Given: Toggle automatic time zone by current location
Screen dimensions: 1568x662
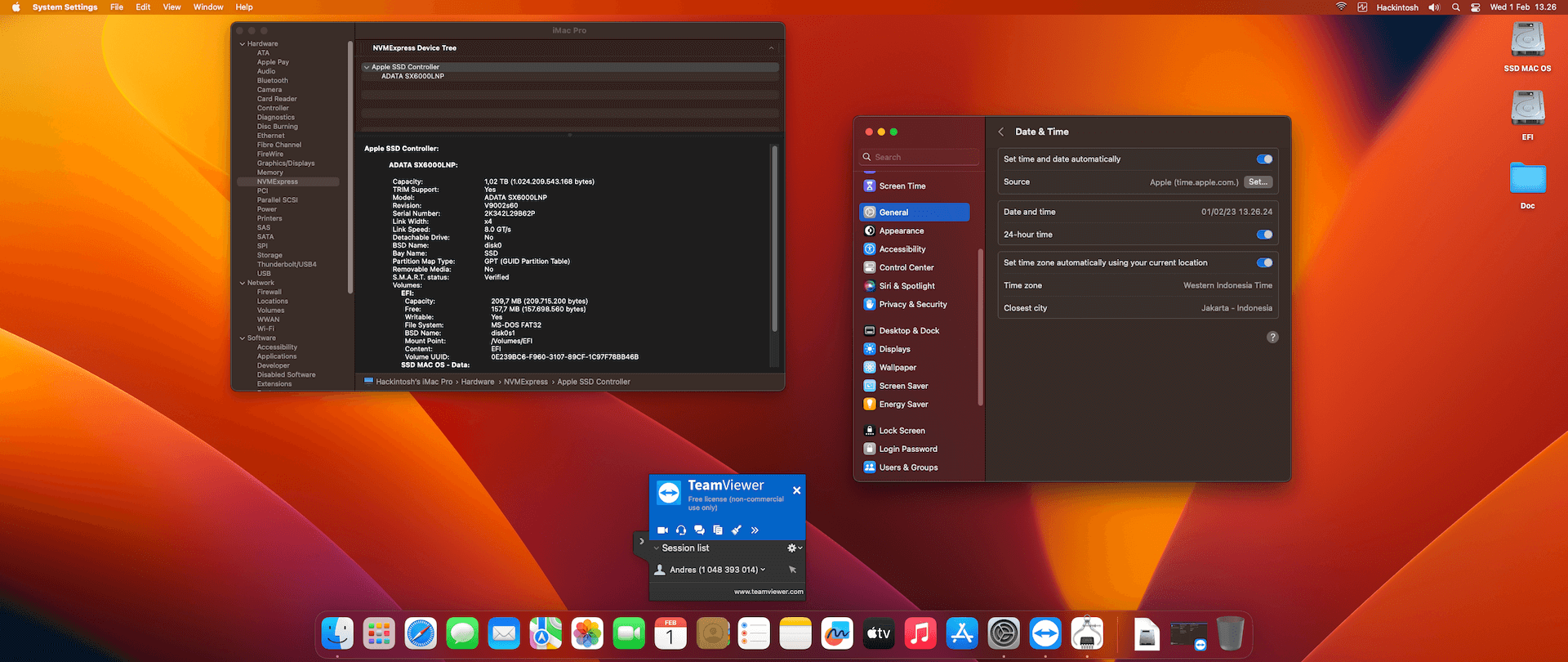Looking at the screenshot, I should point(1264,263).
